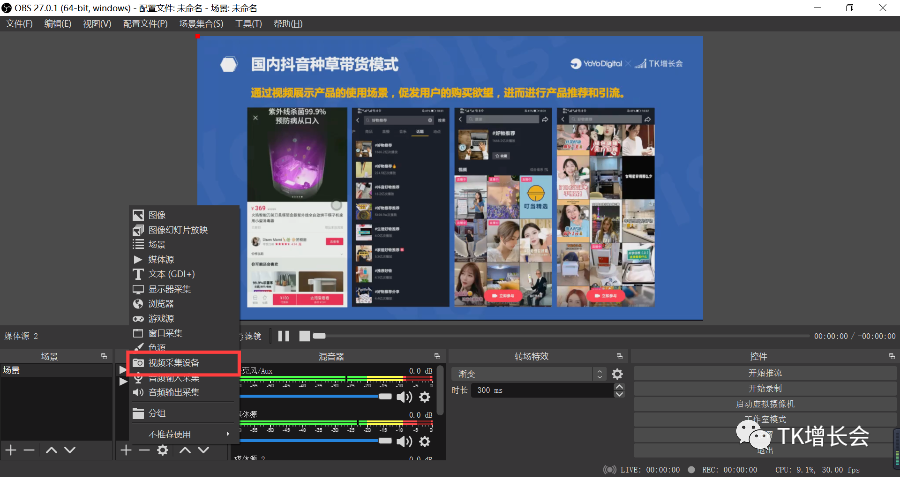Stop media playback with the square button
Viewport: 900px width, 477px height.
(304, 336)
